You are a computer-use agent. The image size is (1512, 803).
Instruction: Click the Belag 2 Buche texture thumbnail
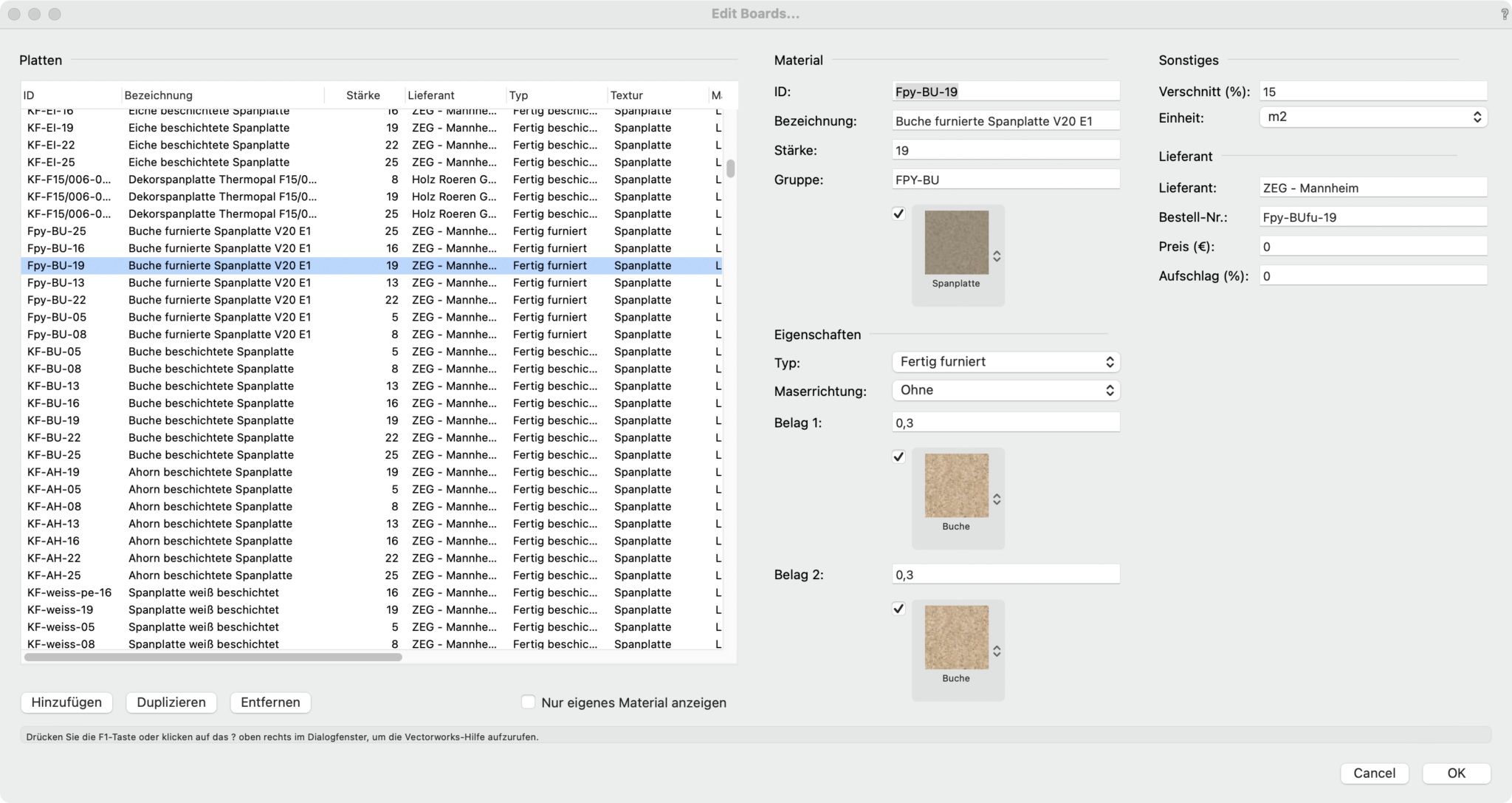point(956,637)
